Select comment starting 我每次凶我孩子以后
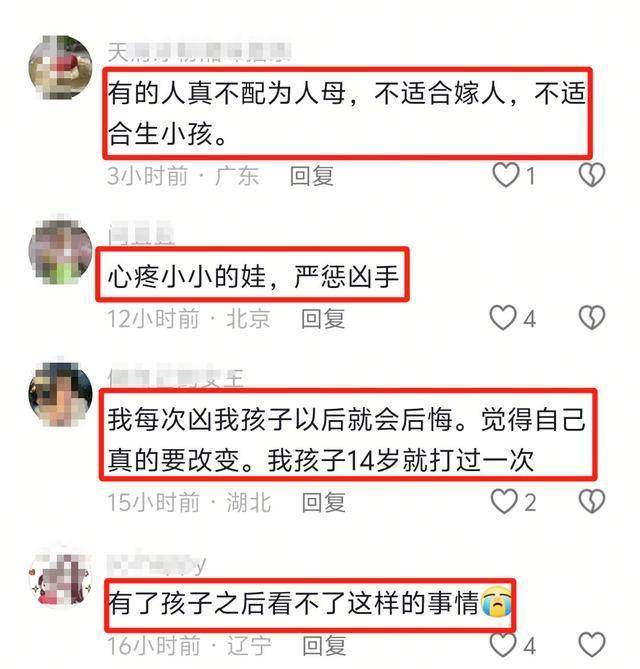 point(346,439)
